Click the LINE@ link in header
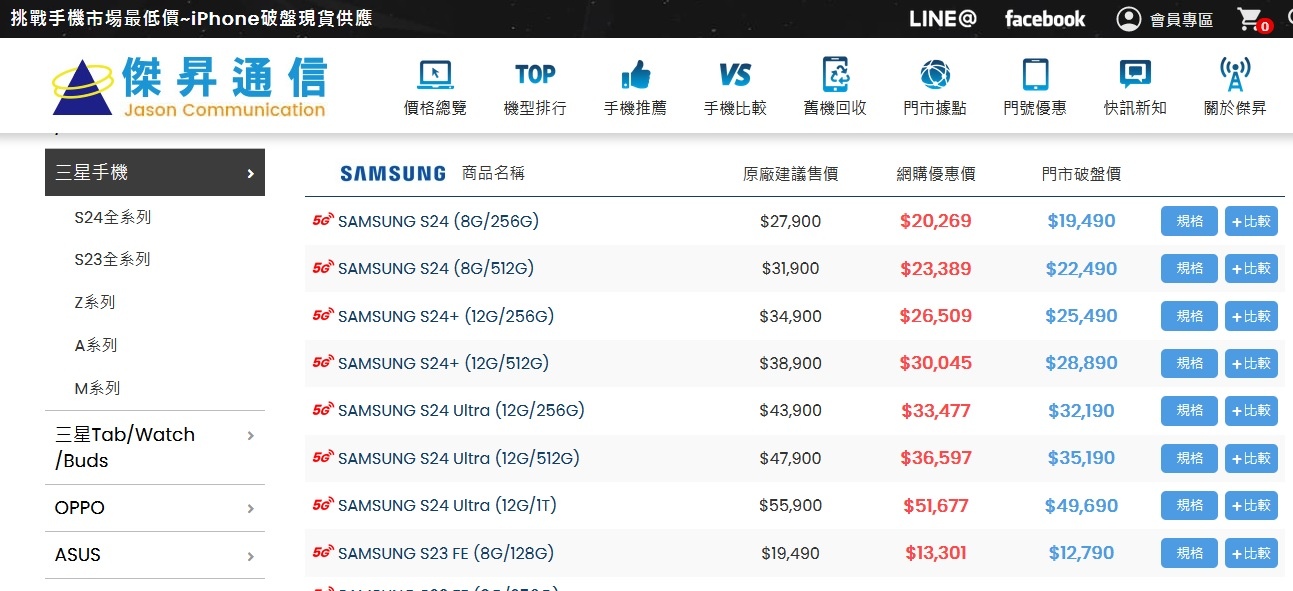 pyautogui.click(x=943, y=19)
